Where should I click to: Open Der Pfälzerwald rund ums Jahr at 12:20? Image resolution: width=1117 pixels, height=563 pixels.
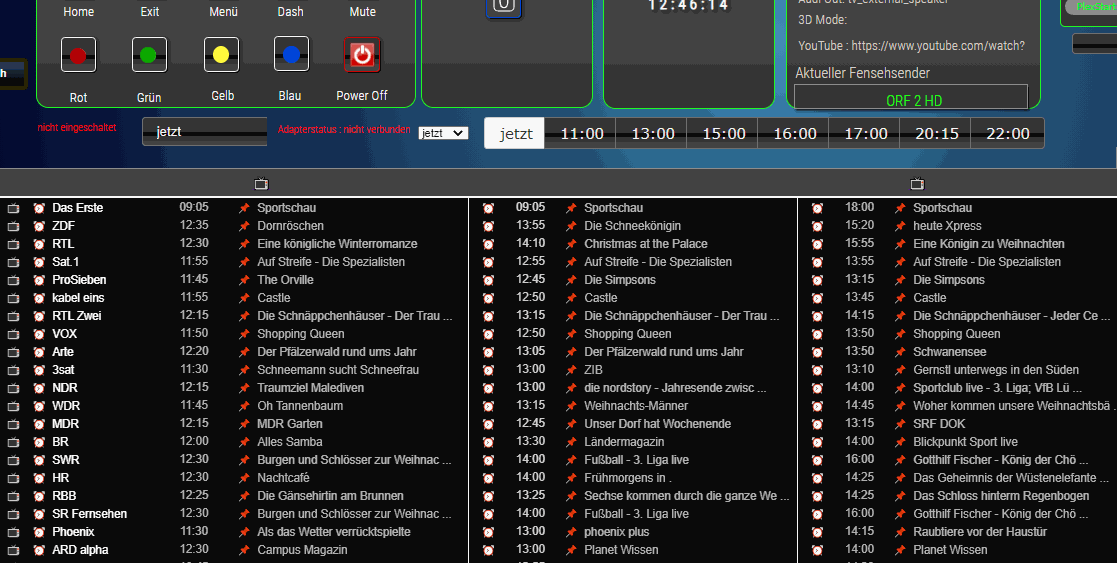[337, 351]
